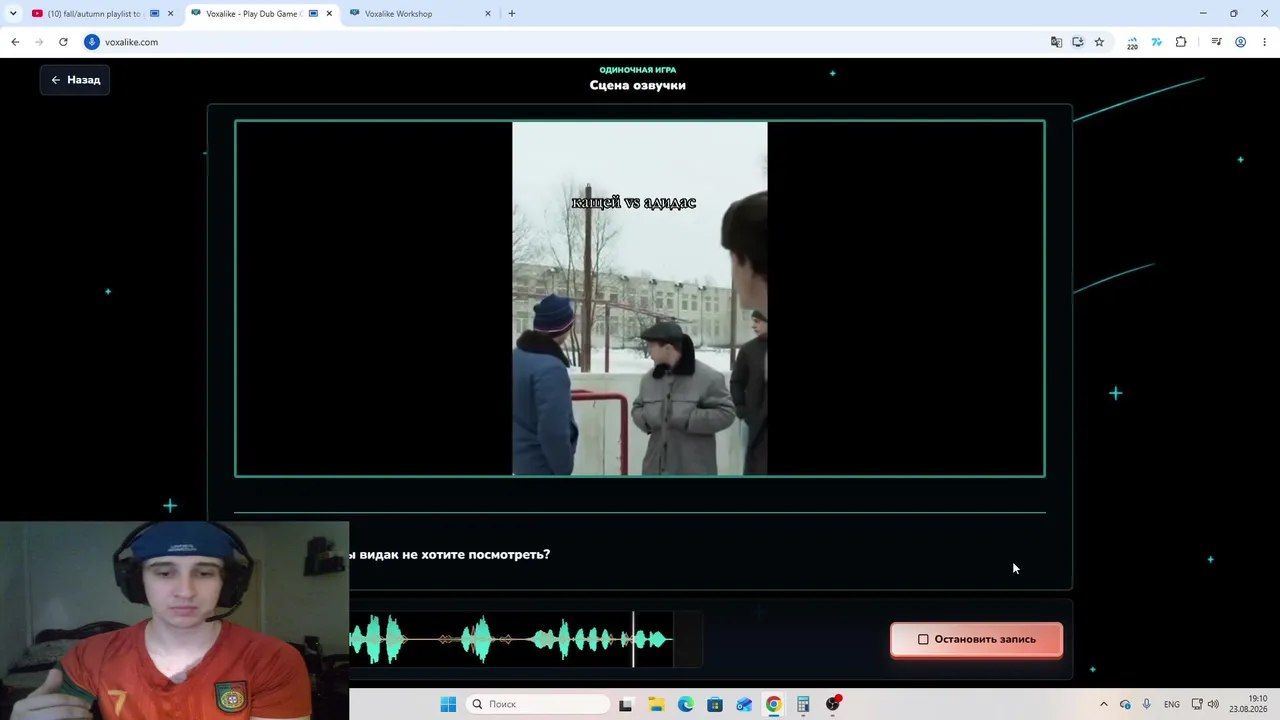The width and height of the screenshot is (1280, 720).
Task: Click the cloud sync tray icon
Action: coord(1125,704)
